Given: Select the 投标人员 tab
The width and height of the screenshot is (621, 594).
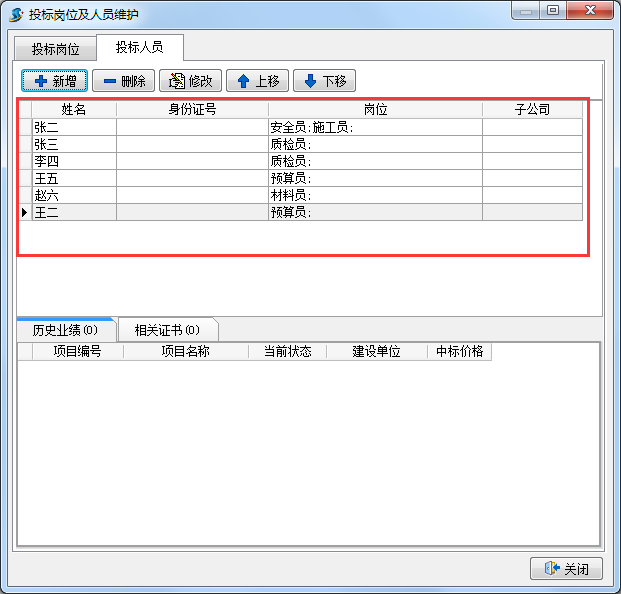Looking at the screenshot, I should click(x=139, y=47).
